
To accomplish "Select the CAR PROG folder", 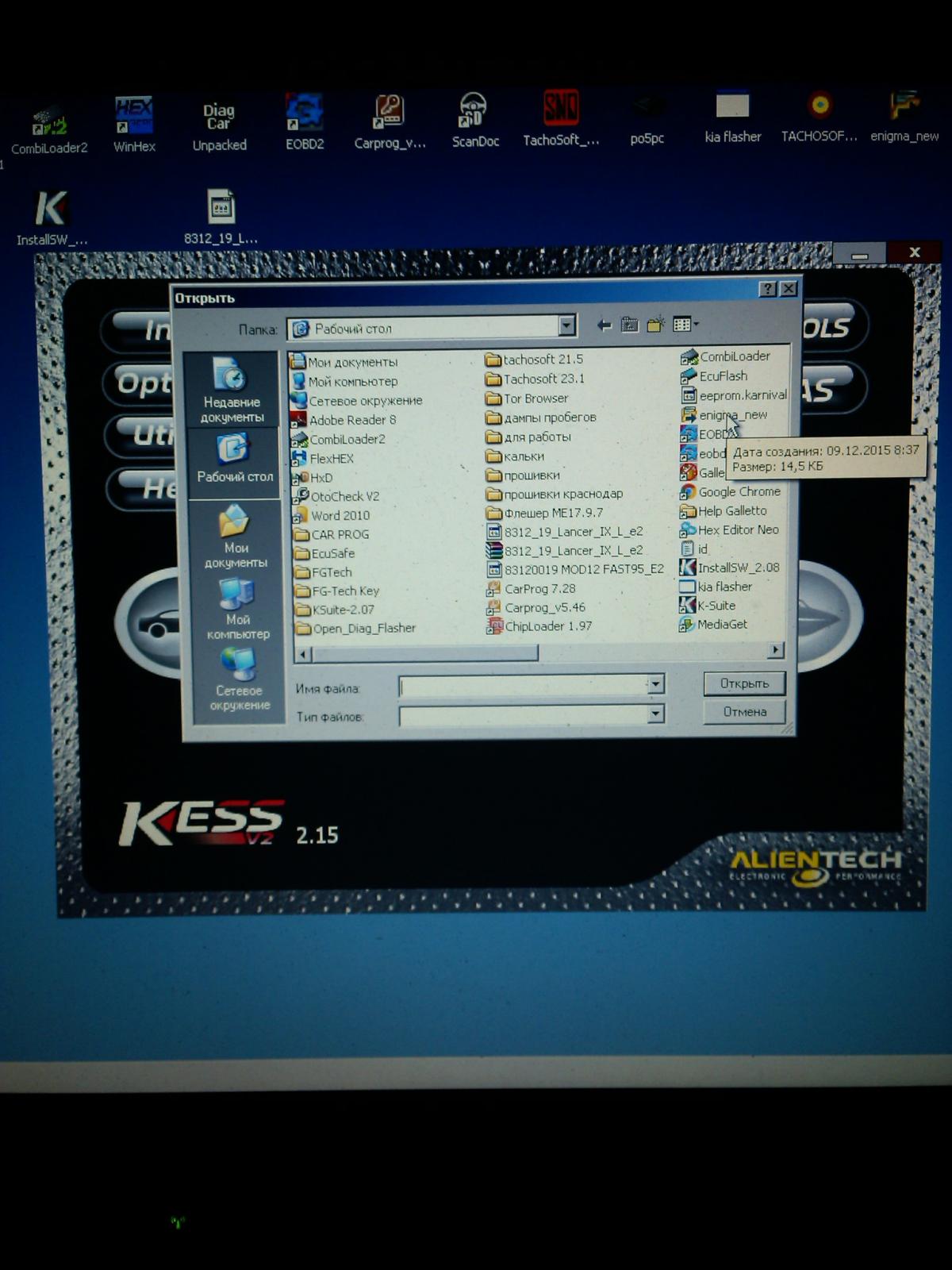I will coord(332,534).
